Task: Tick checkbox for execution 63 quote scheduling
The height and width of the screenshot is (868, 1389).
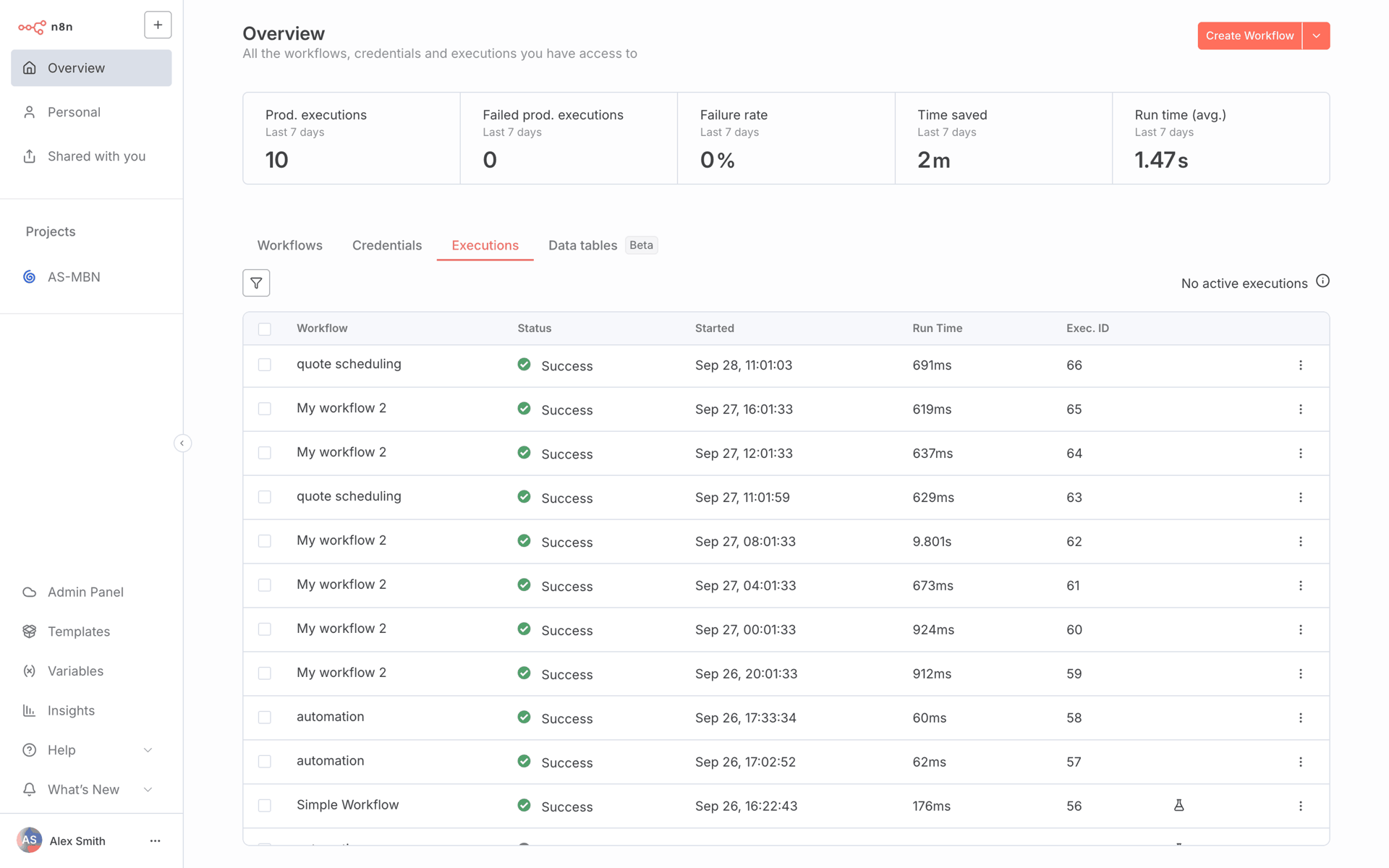Action: [x=265, y=498]
